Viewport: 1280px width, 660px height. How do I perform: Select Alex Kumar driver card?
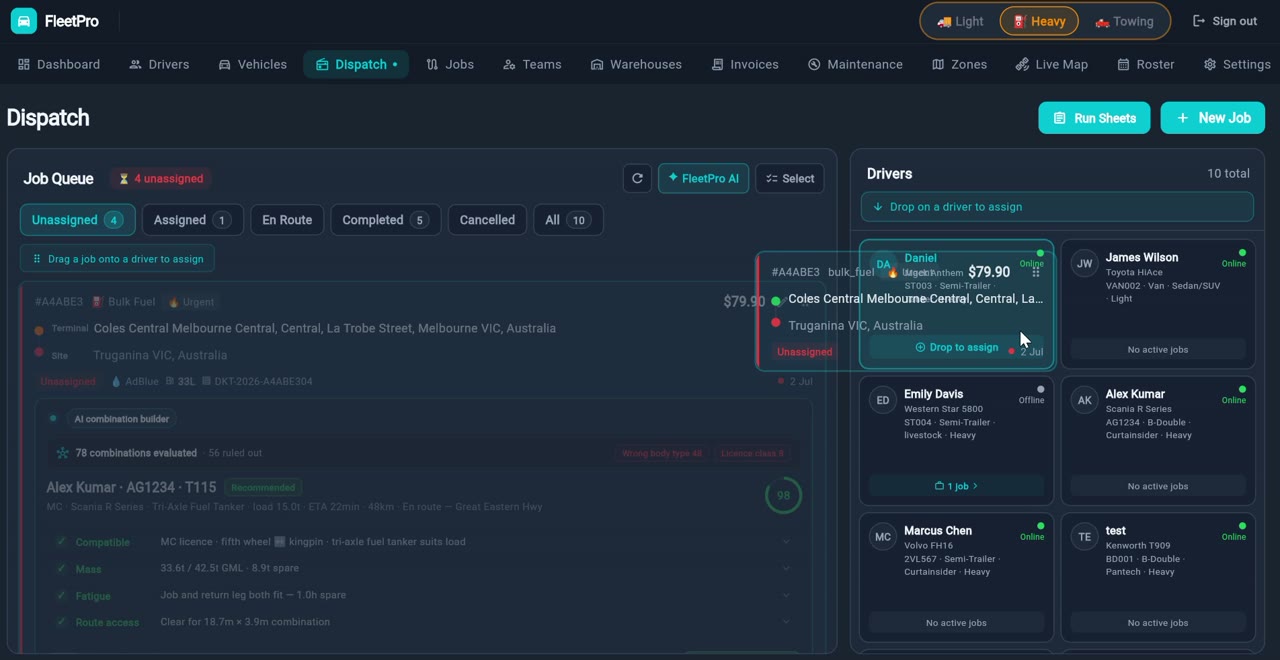(x=1158, y=440)
